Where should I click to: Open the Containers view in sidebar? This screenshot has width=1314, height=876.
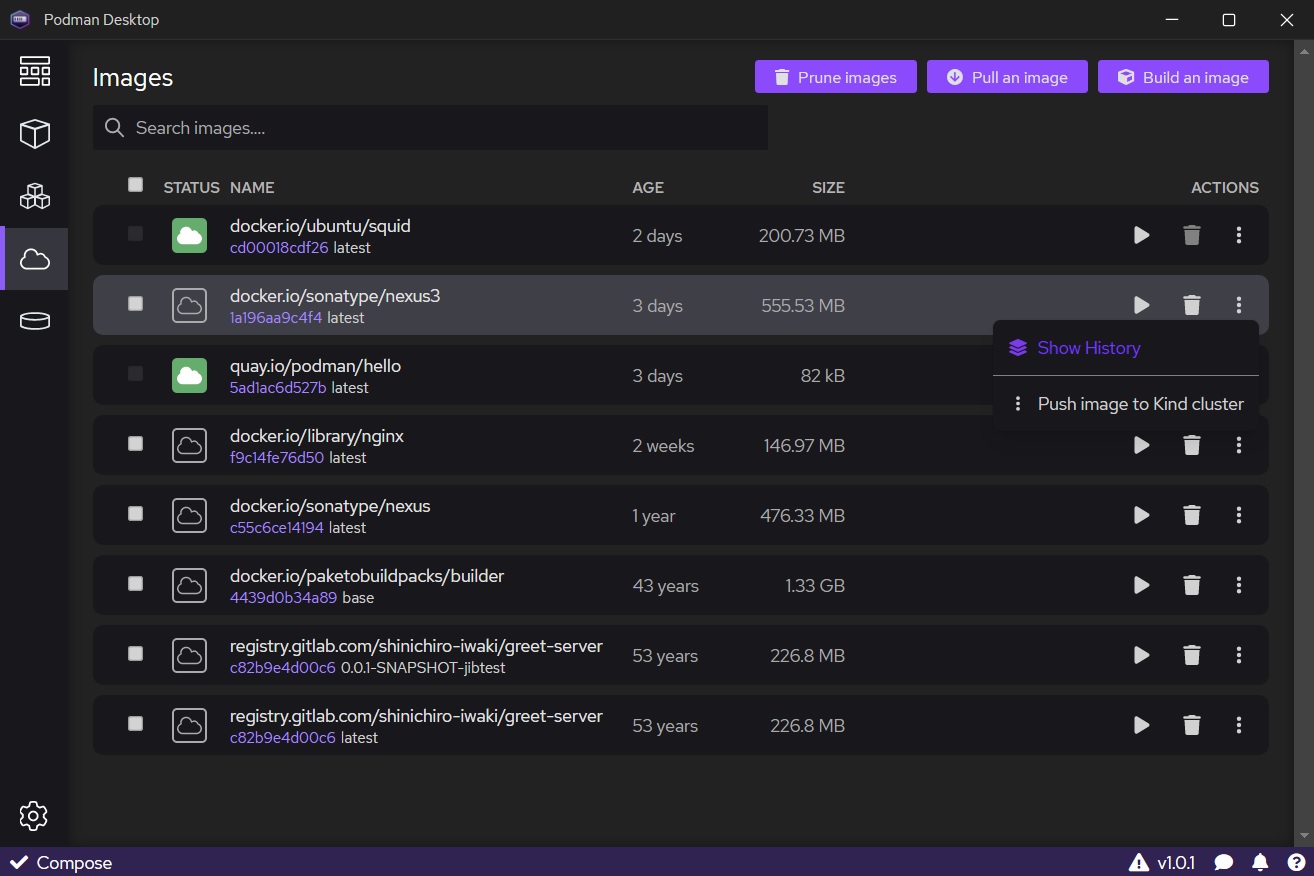point(34,134)
